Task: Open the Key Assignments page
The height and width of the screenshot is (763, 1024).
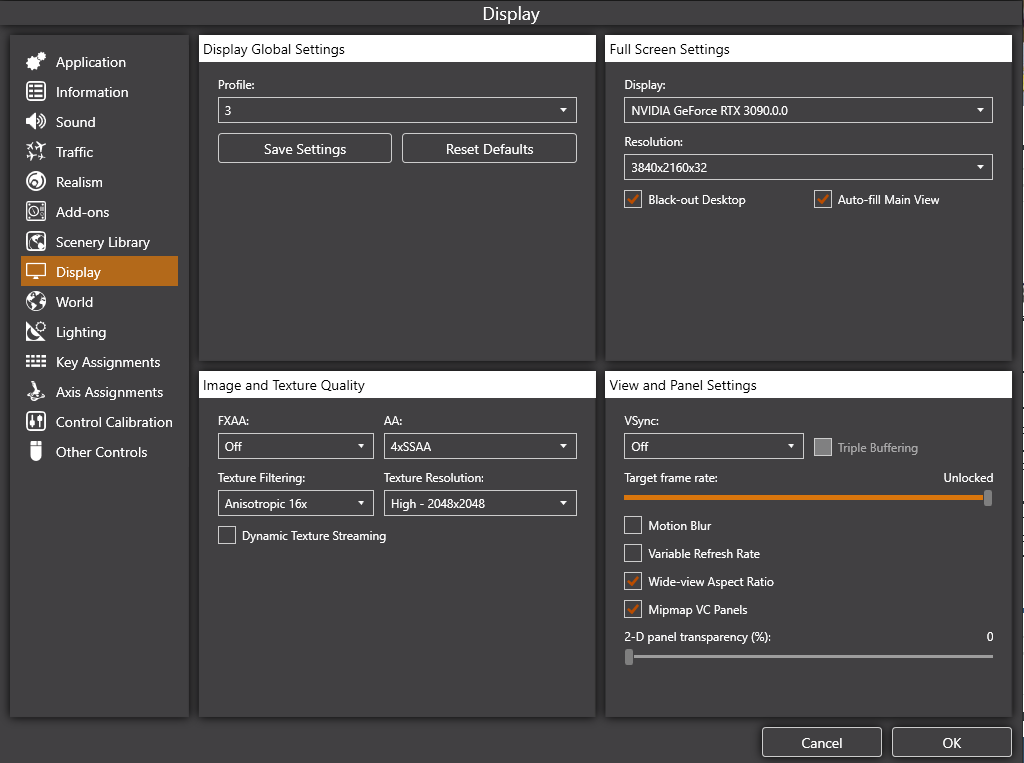Action: pyautogui.click(x=99, y=363)
